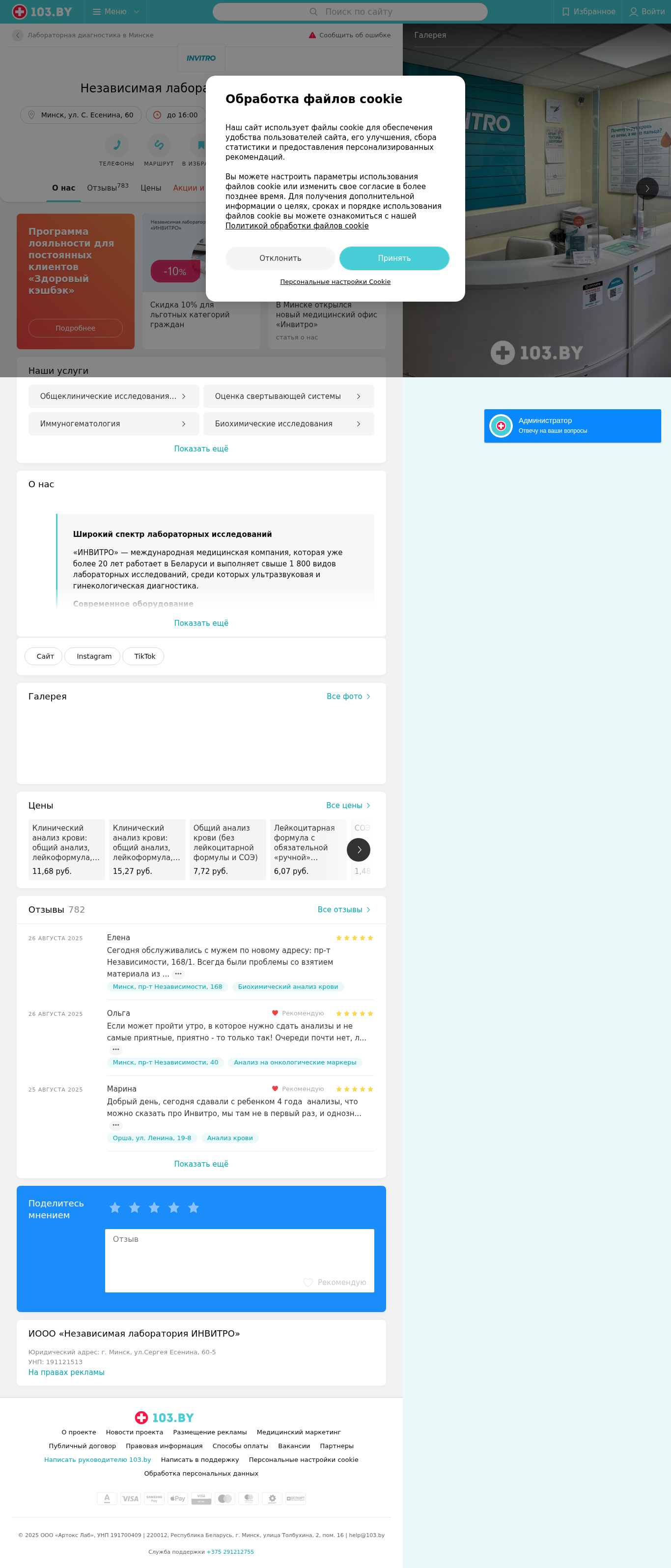
Task: Open the Сайт link chip
Action: [44, 656]
